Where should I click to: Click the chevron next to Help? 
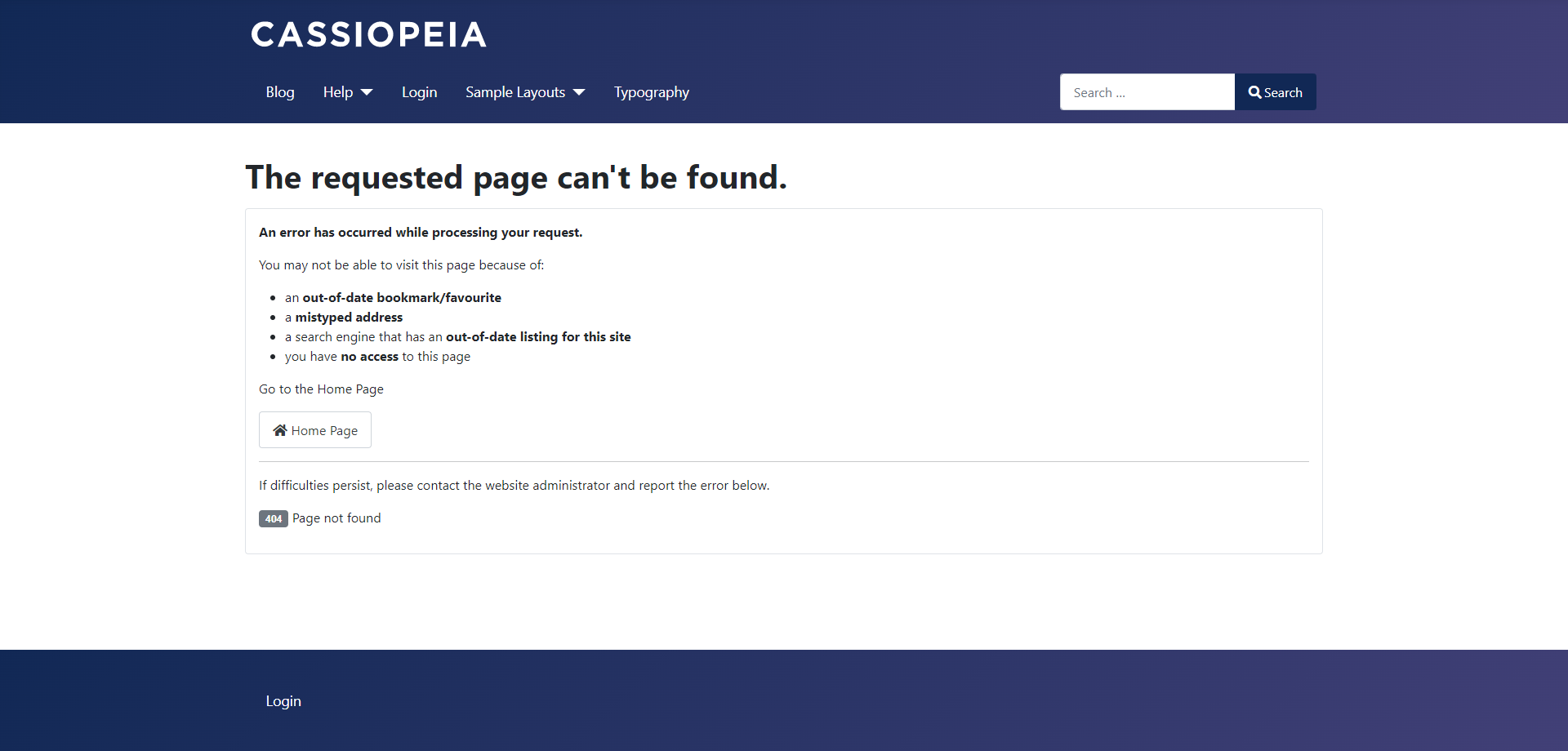(x=367, y=92)
